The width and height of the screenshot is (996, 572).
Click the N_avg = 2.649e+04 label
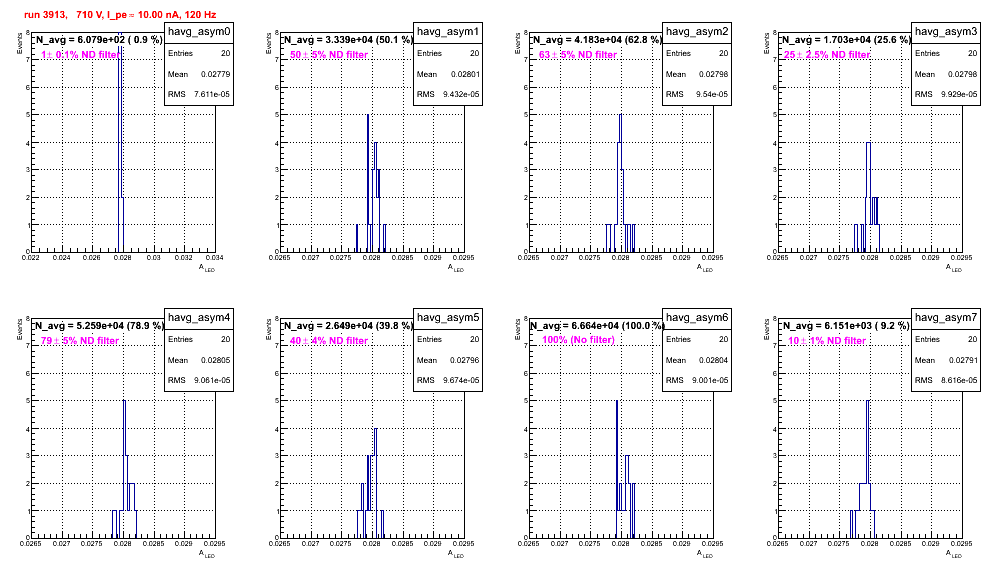(348, 326)
